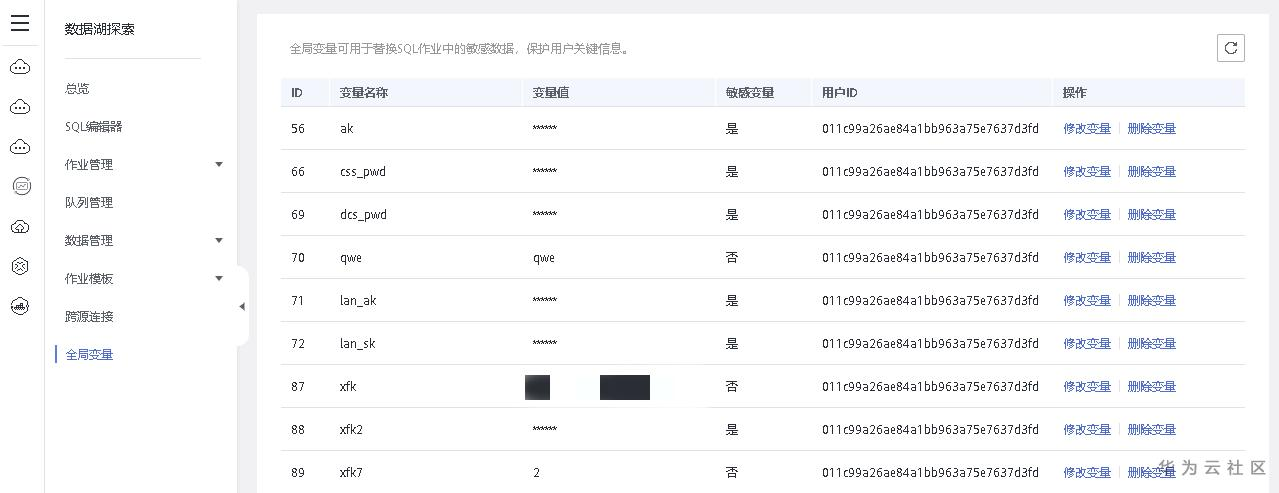Click 修改变量 for the ak variable
This screenshot has height=493, width=1279.
[x=1087, y=129]
